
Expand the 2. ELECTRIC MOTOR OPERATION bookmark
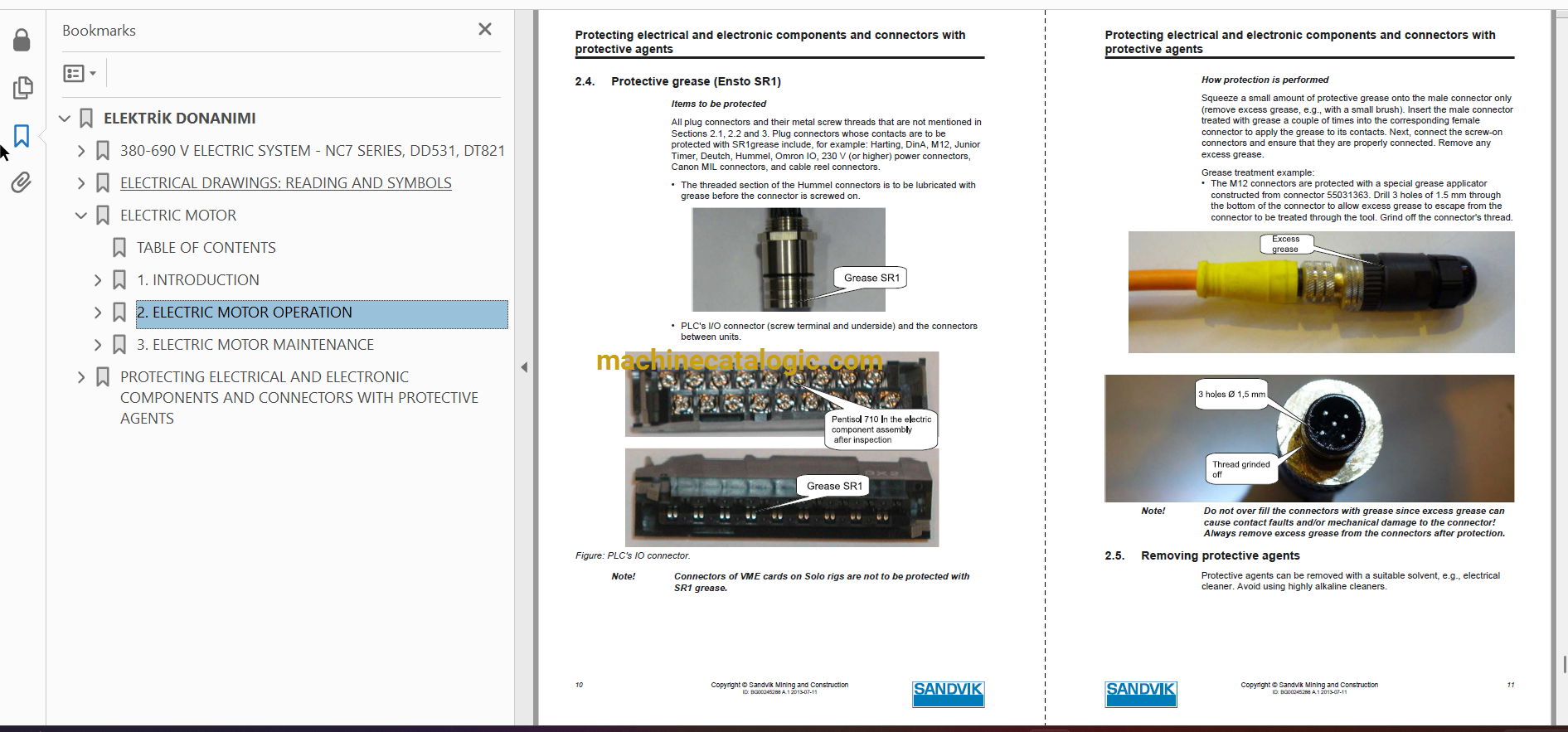[97, 313]
